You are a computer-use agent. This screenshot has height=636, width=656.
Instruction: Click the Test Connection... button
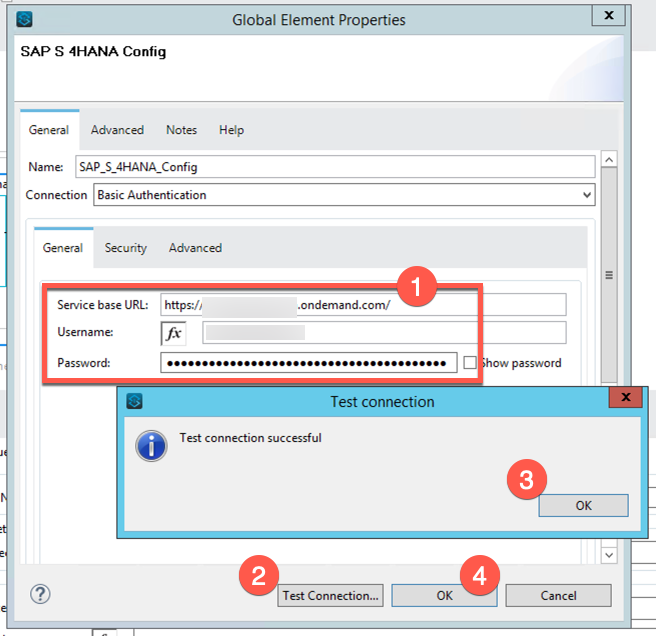tap(330, 595)
